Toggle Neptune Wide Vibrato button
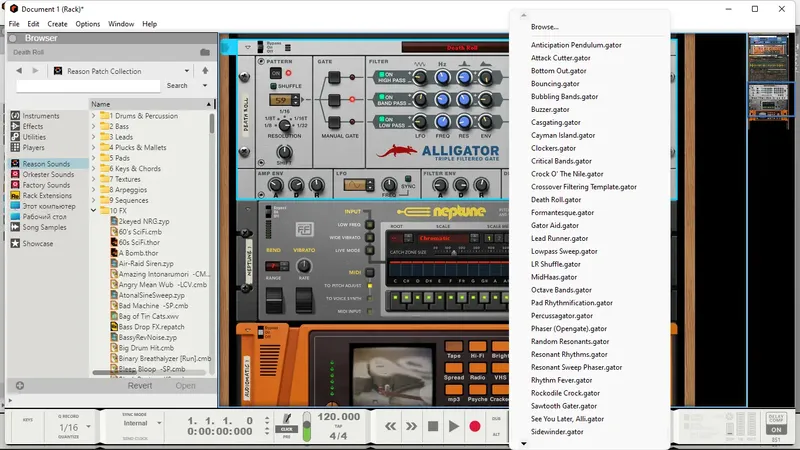The height and width of the screenshot is (450, 800). (370, 237)
